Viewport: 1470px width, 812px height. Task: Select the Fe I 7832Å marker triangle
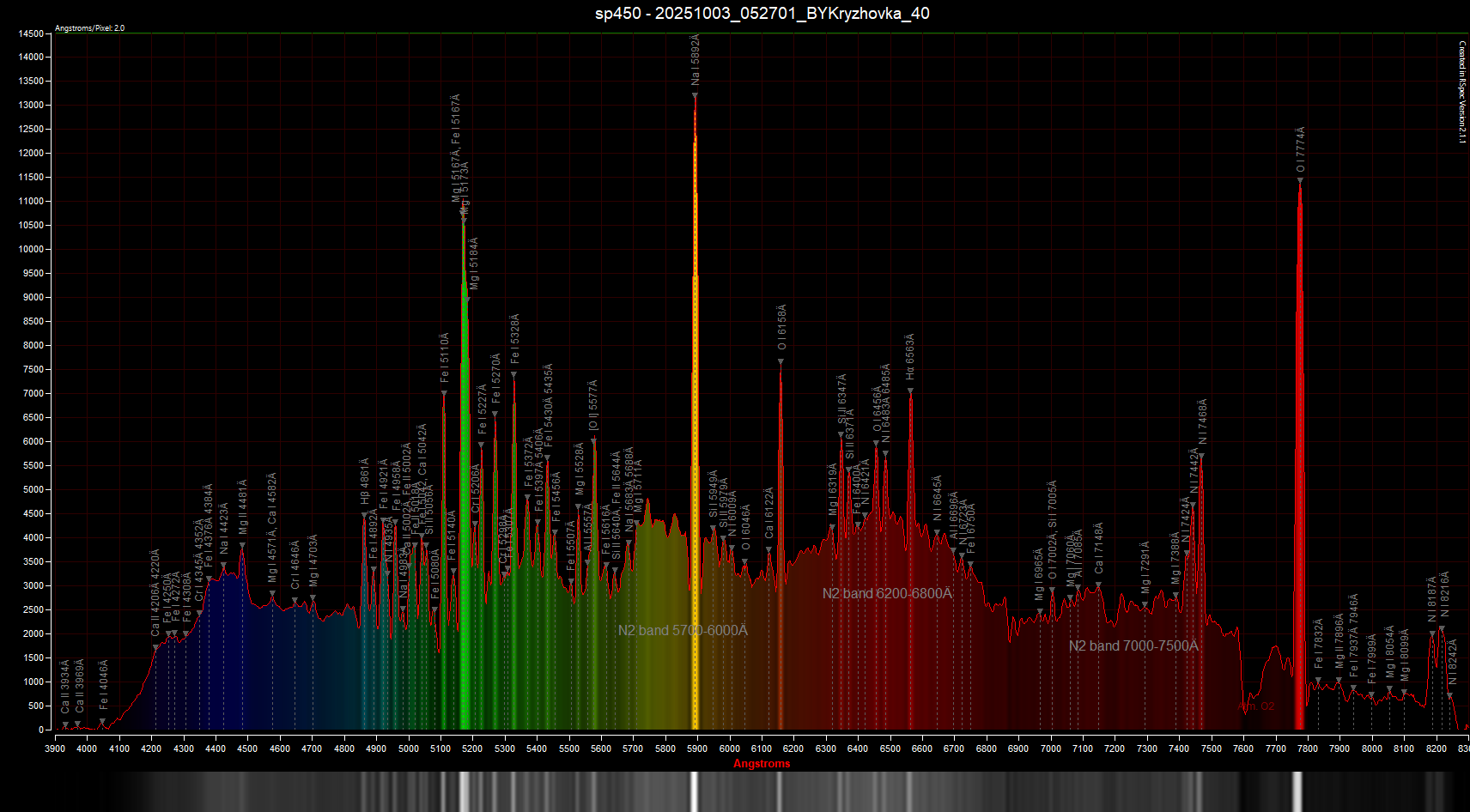[x=1318, y=681]
